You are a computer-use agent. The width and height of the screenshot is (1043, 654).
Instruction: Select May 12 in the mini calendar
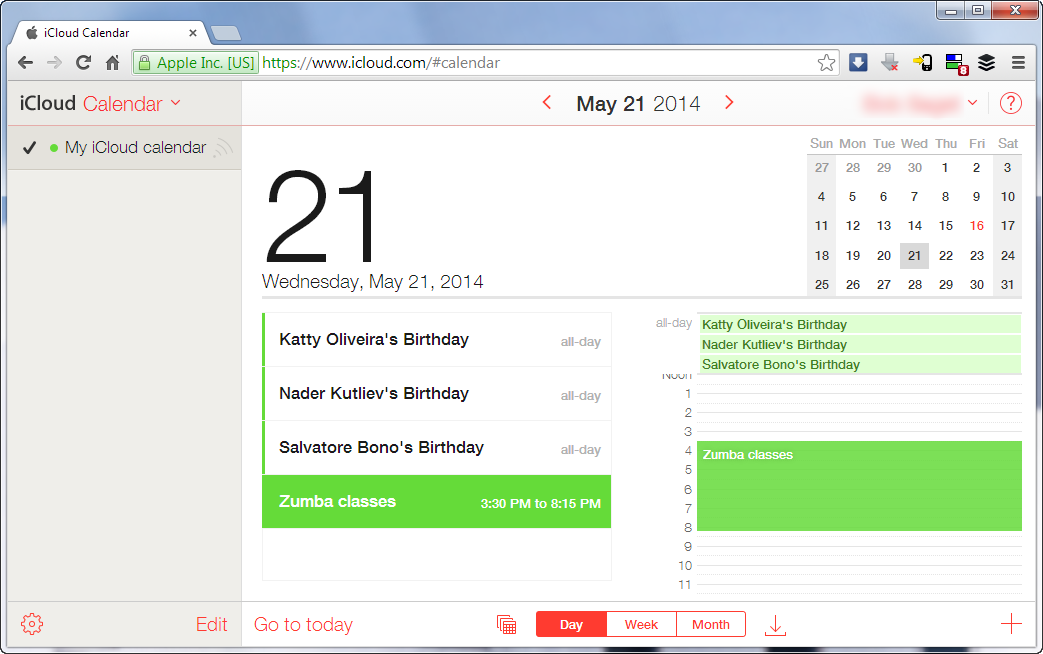coord(853,226)
